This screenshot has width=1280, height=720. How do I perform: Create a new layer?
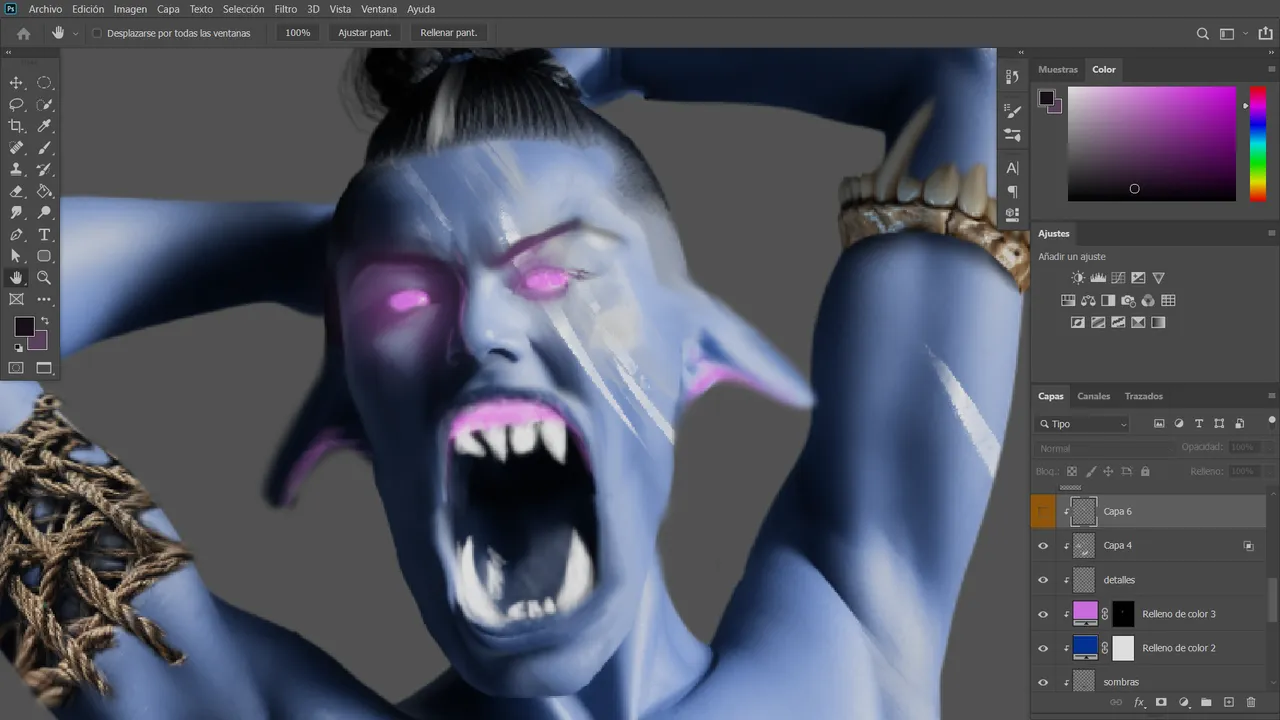pyautogui.click(x=1229, y=703)
